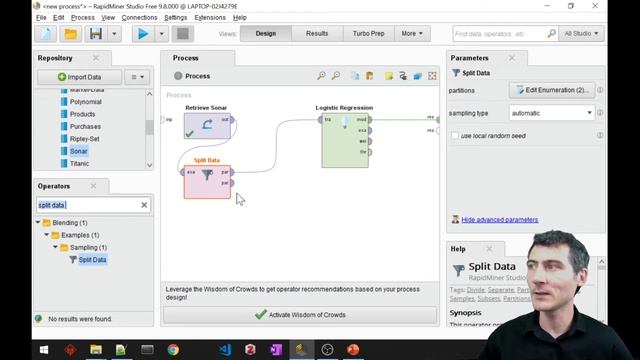
Task: Open the Connections menu
Action: tap(139, 18)
